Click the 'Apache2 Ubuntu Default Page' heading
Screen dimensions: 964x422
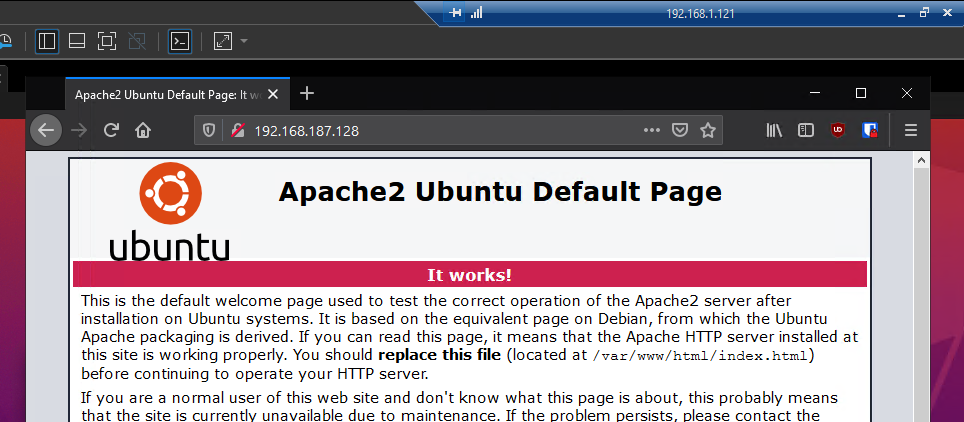tap(500, 192)
